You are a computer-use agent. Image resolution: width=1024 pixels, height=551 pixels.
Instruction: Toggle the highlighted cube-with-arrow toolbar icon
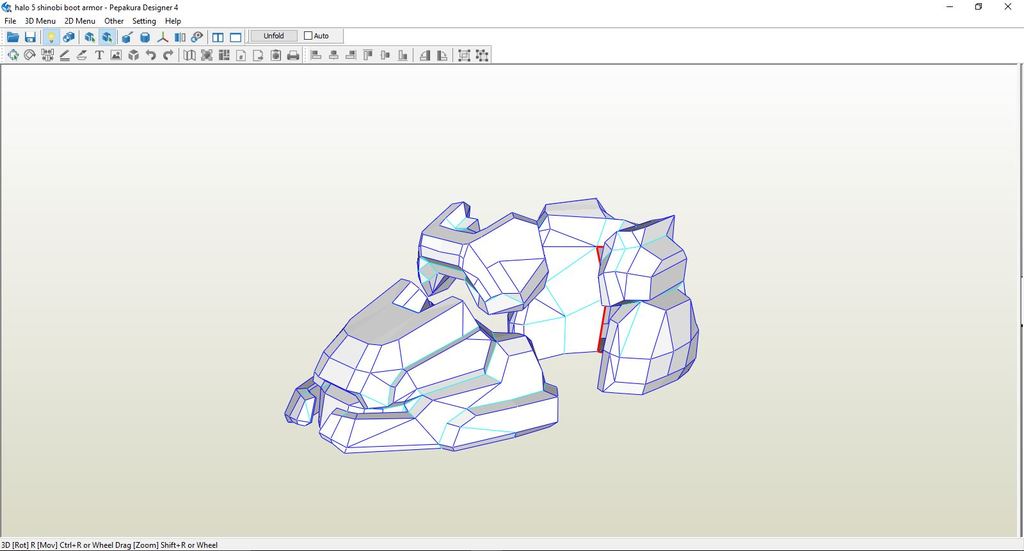(x=107, y=37)
